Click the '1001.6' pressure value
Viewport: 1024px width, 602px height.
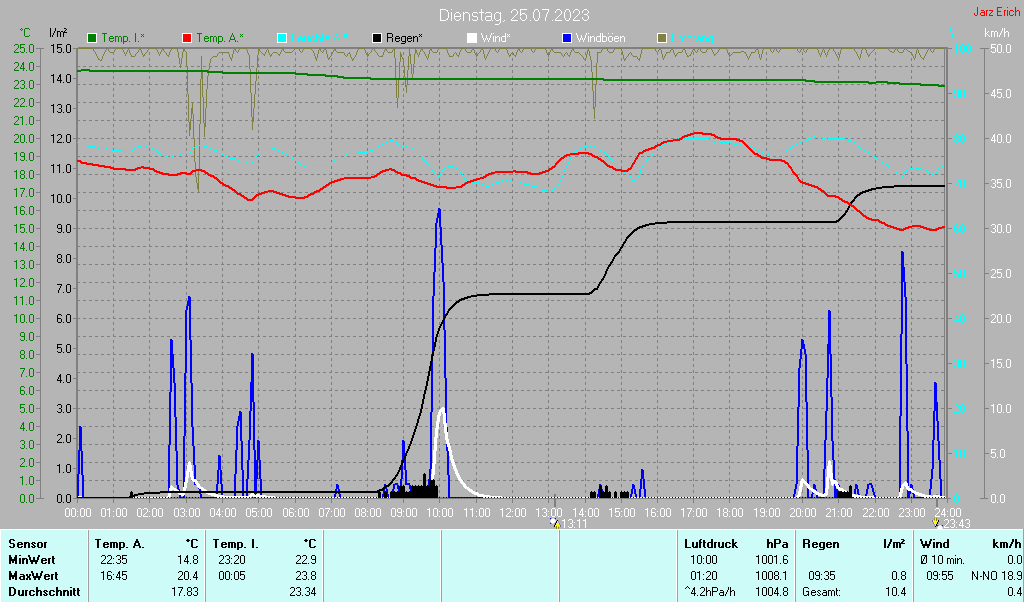[x=771, y=560]
